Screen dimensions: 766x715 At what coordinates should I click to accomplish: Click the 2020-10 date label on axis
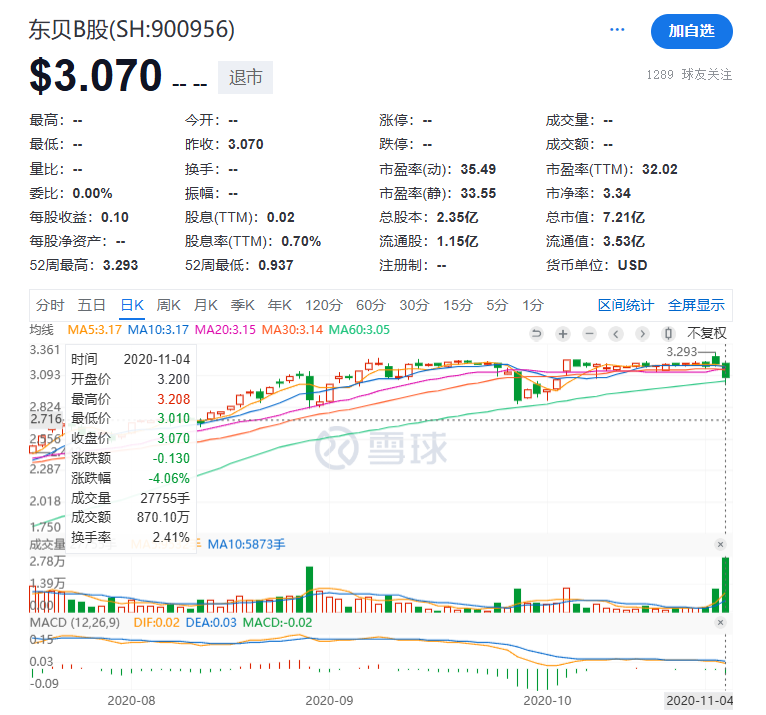coord(547,701)
